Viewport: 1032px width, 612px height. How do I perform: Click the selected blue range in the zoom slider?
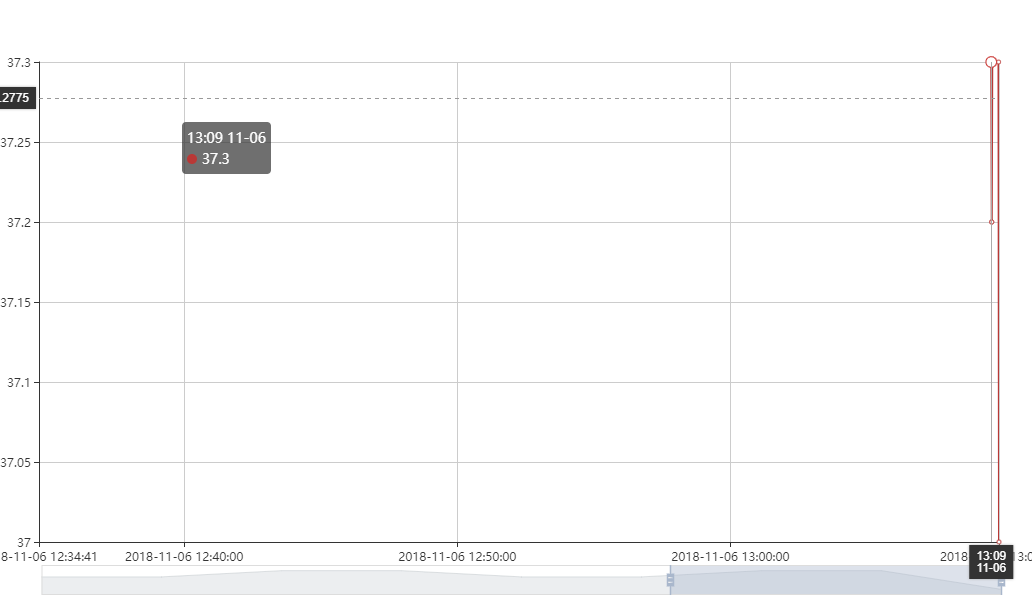pos(836,580)
